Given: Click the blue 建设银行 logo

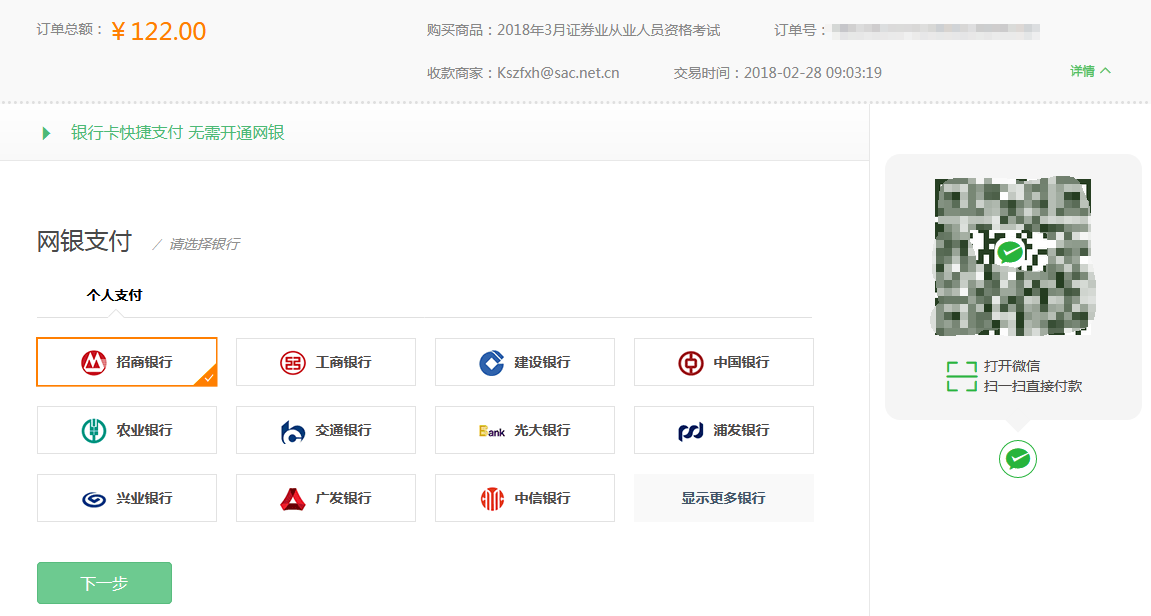Looking at the screenshot, I should (492, 362).
